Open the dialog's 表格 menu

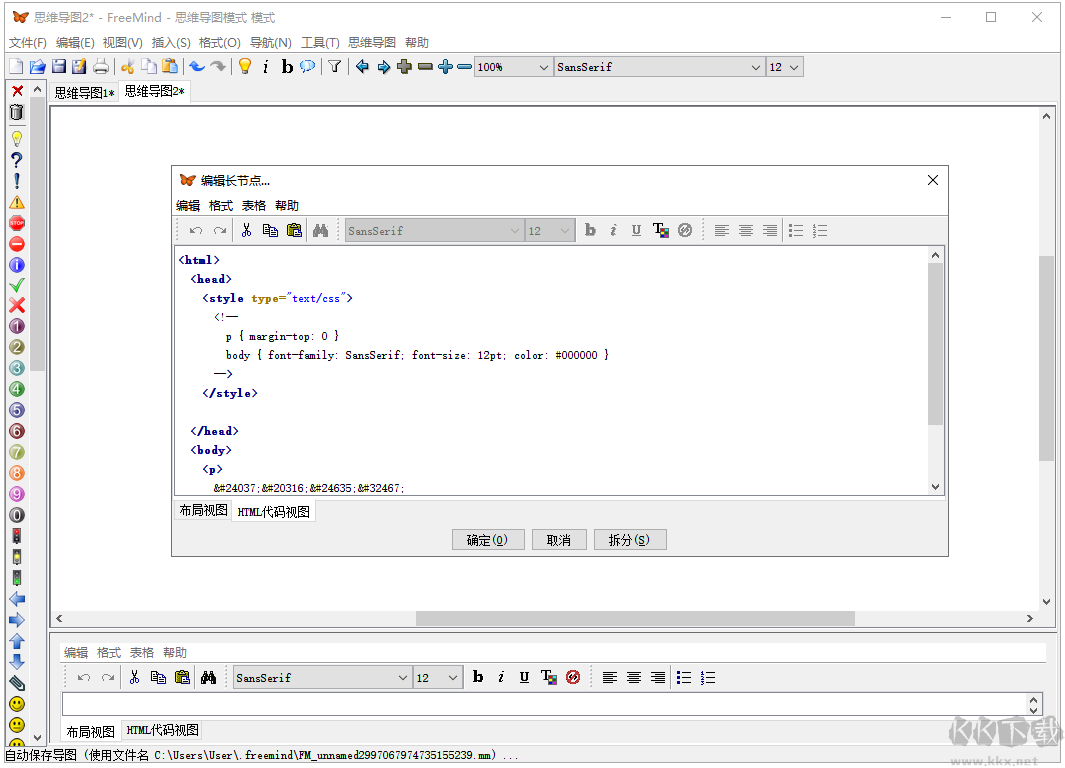[253, 206]
